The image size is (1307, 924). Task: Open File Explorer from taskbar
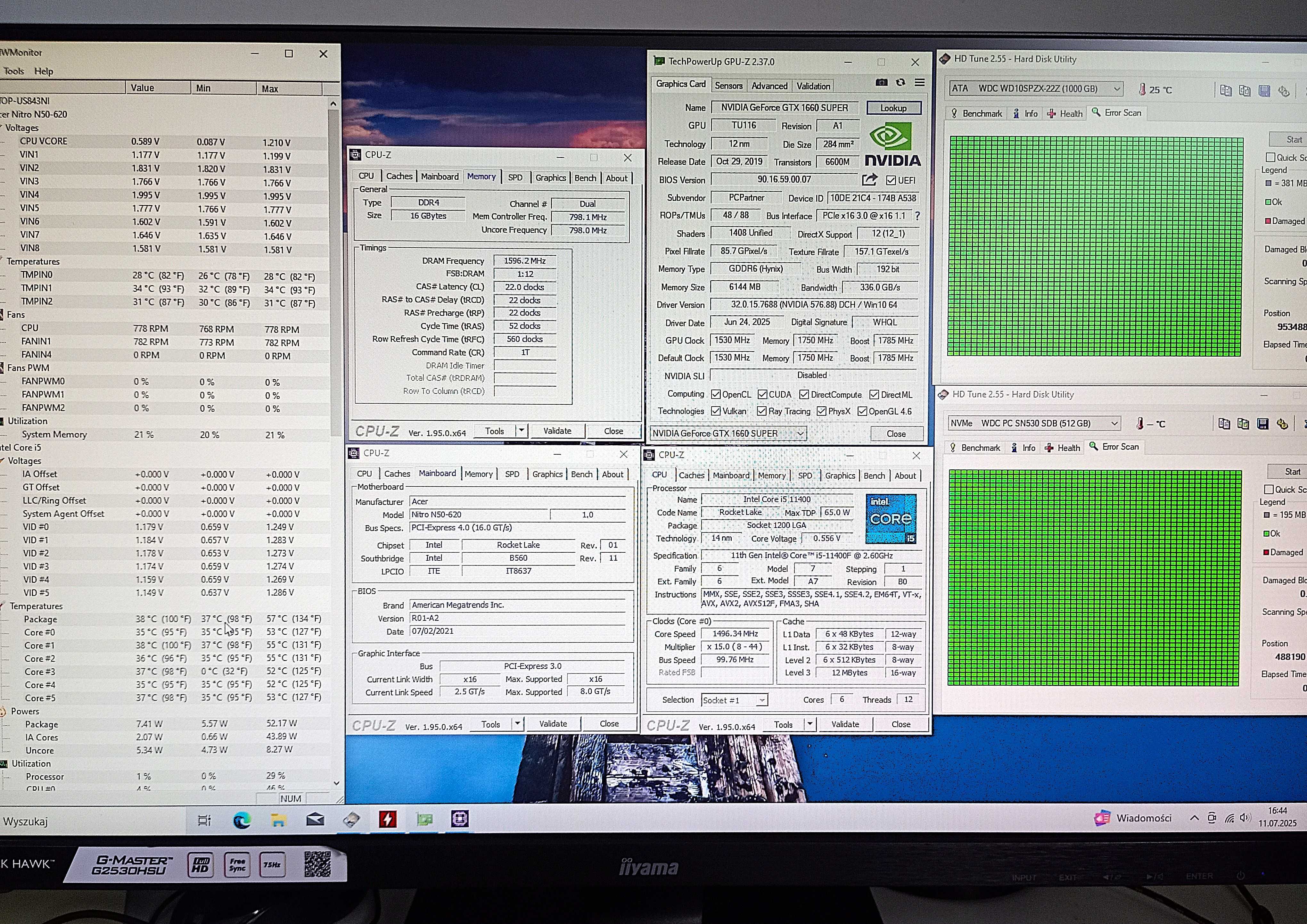[278, 820]
